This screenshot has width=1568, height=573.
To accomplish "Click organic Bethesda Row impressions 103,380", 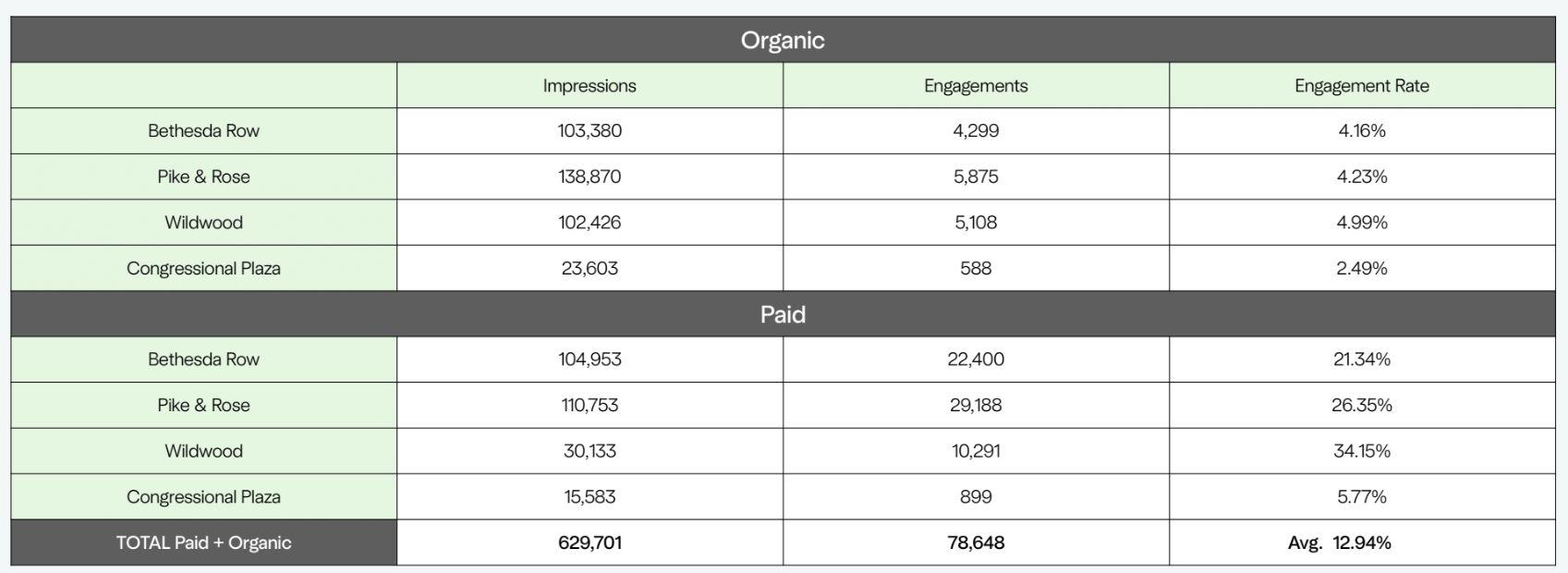I will [x=590, y=131].
